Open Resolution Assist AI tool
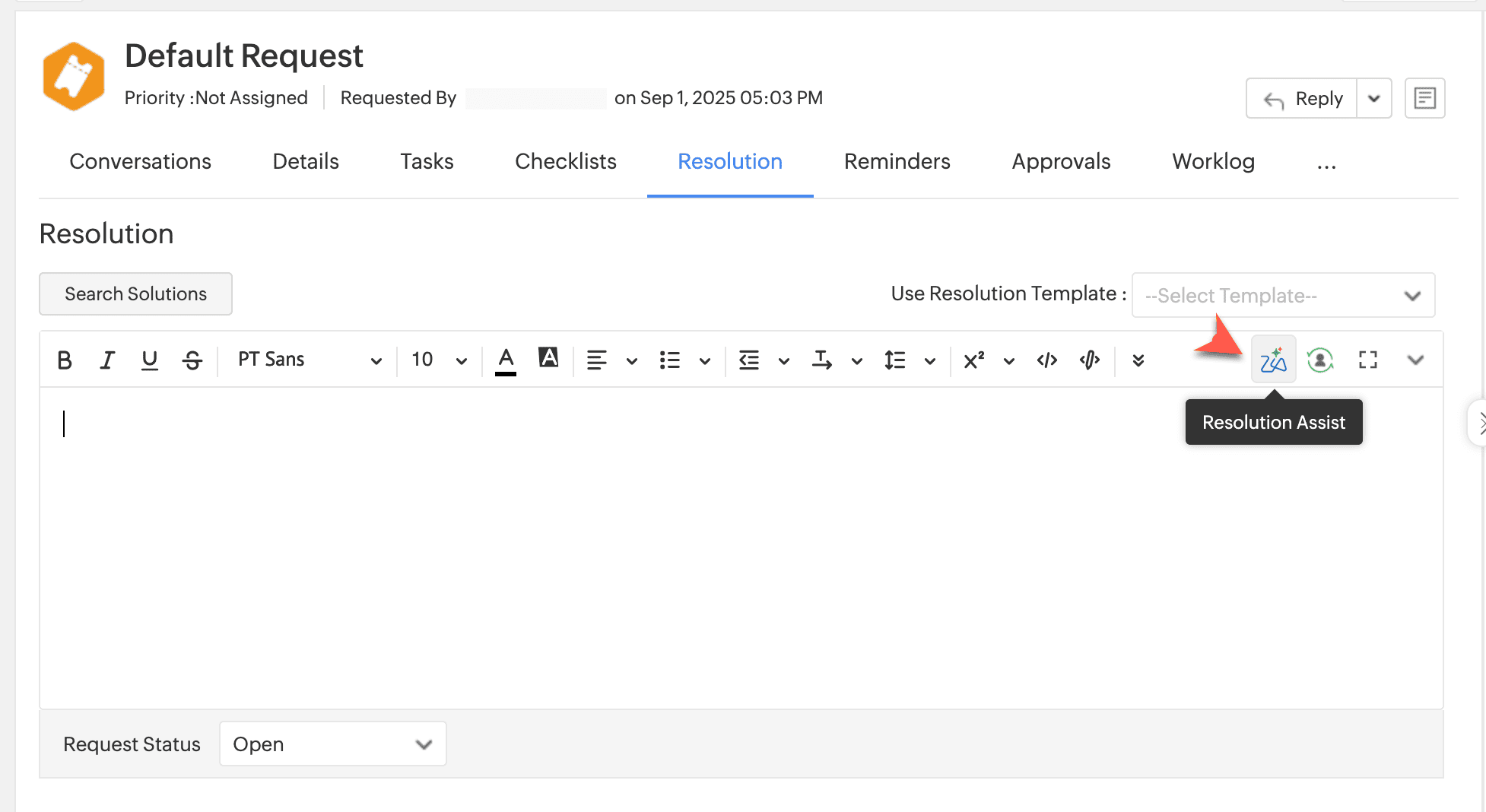 tap(1274, 359)
